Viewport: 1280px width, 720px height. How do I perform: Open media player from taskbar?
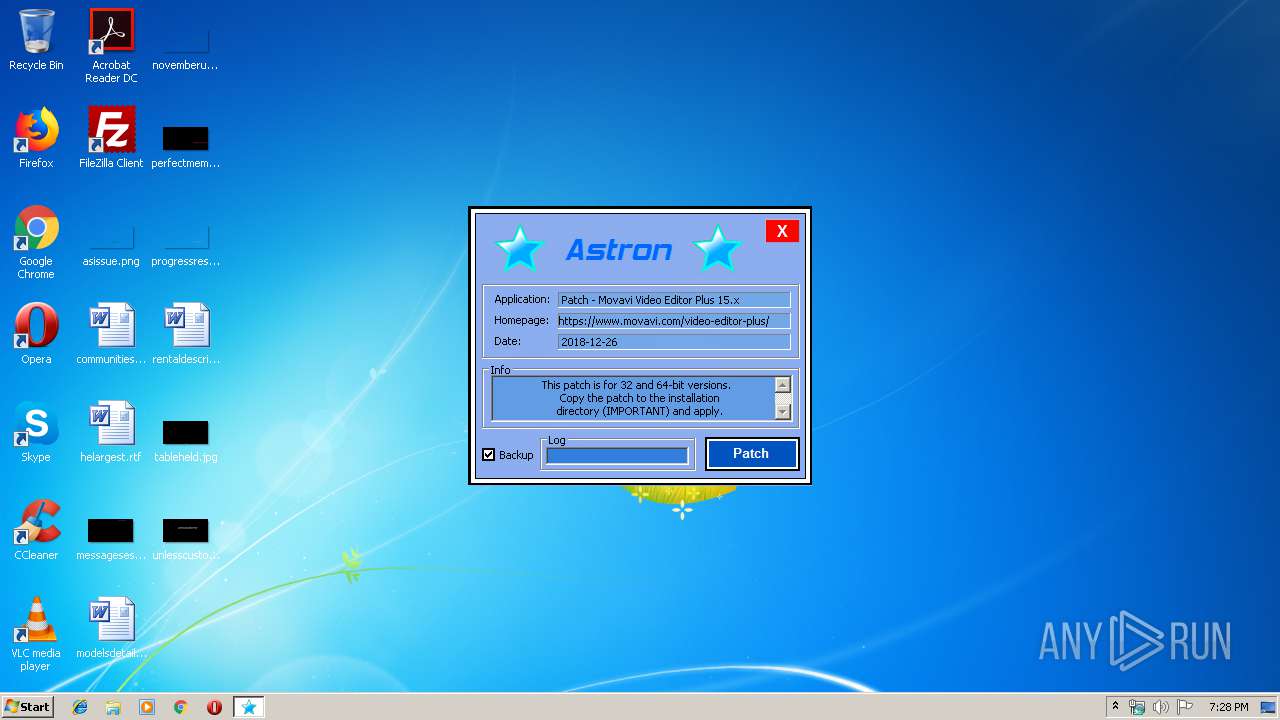(x=147, y=707)
